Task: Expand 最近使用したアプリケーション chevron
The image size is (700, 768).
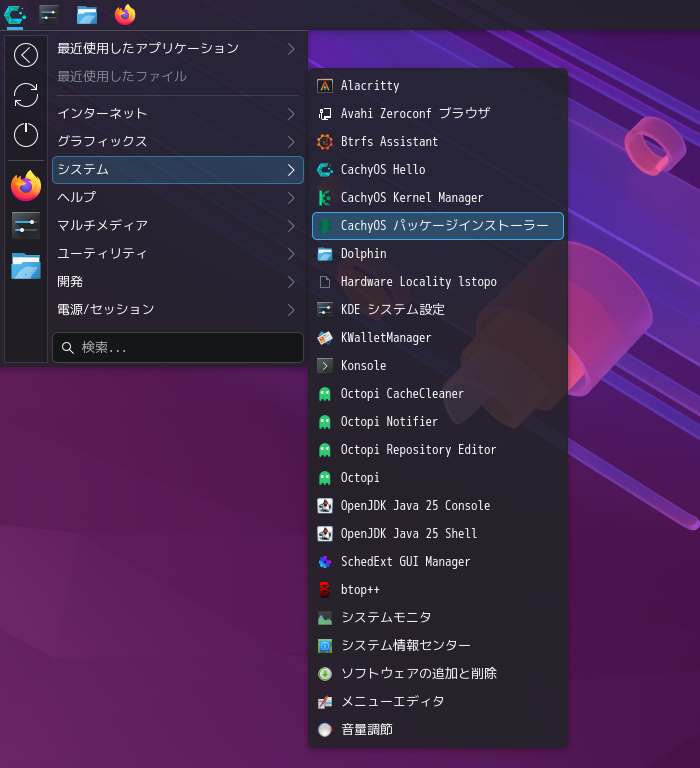Action: [291, 48]
